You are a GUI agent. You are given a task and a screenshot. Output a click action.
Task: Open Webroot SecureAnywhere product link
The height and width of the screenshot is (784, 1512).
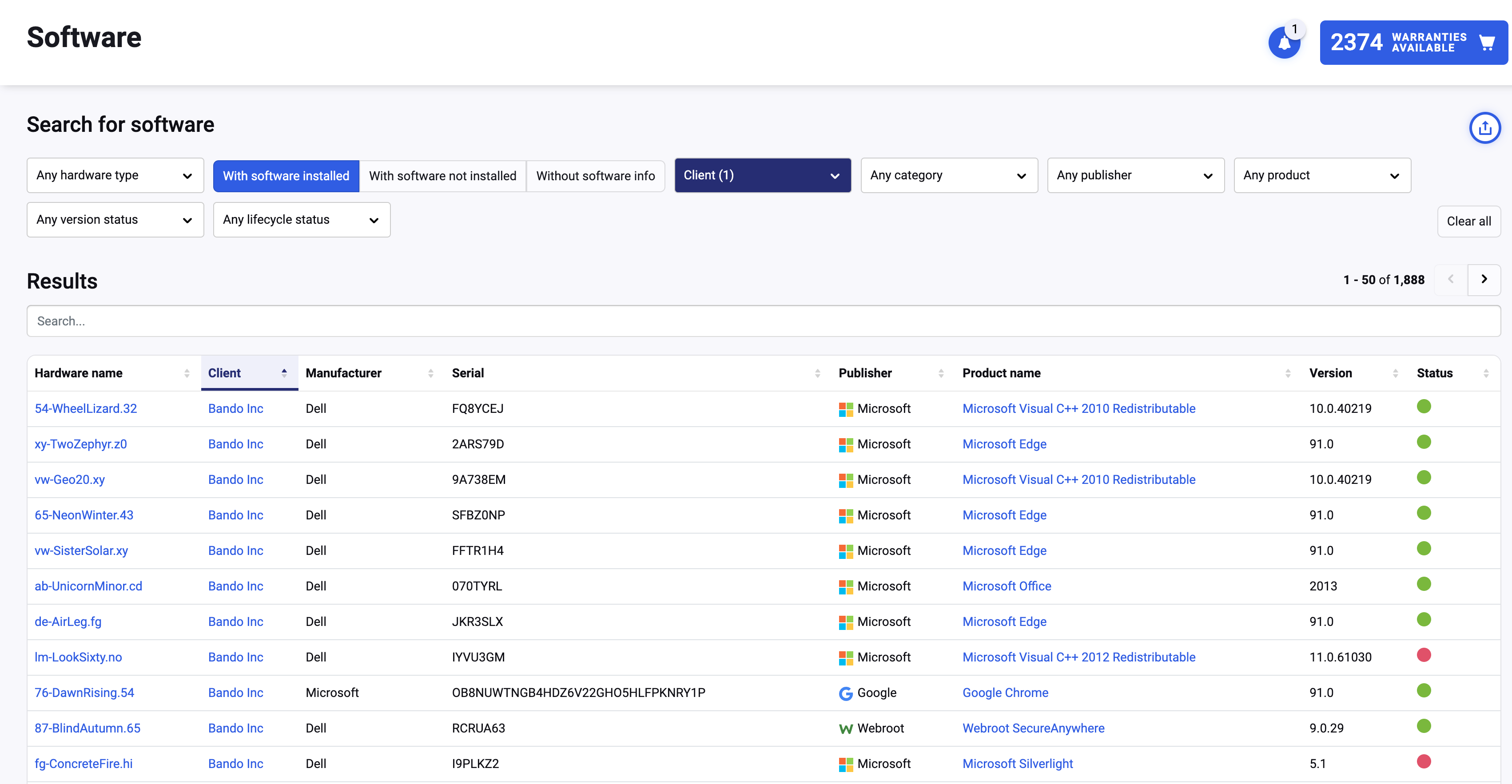[x=1033, y=728]
